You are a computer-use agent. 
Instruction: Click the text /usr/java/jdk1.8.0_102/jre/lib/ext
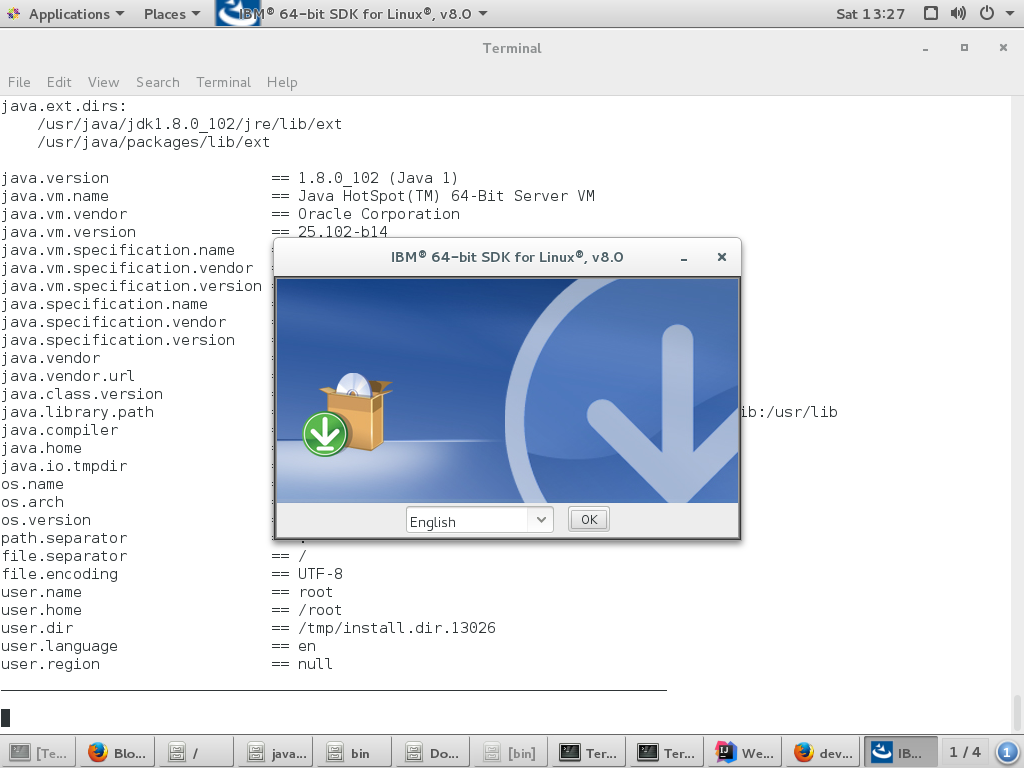point(189,124)
